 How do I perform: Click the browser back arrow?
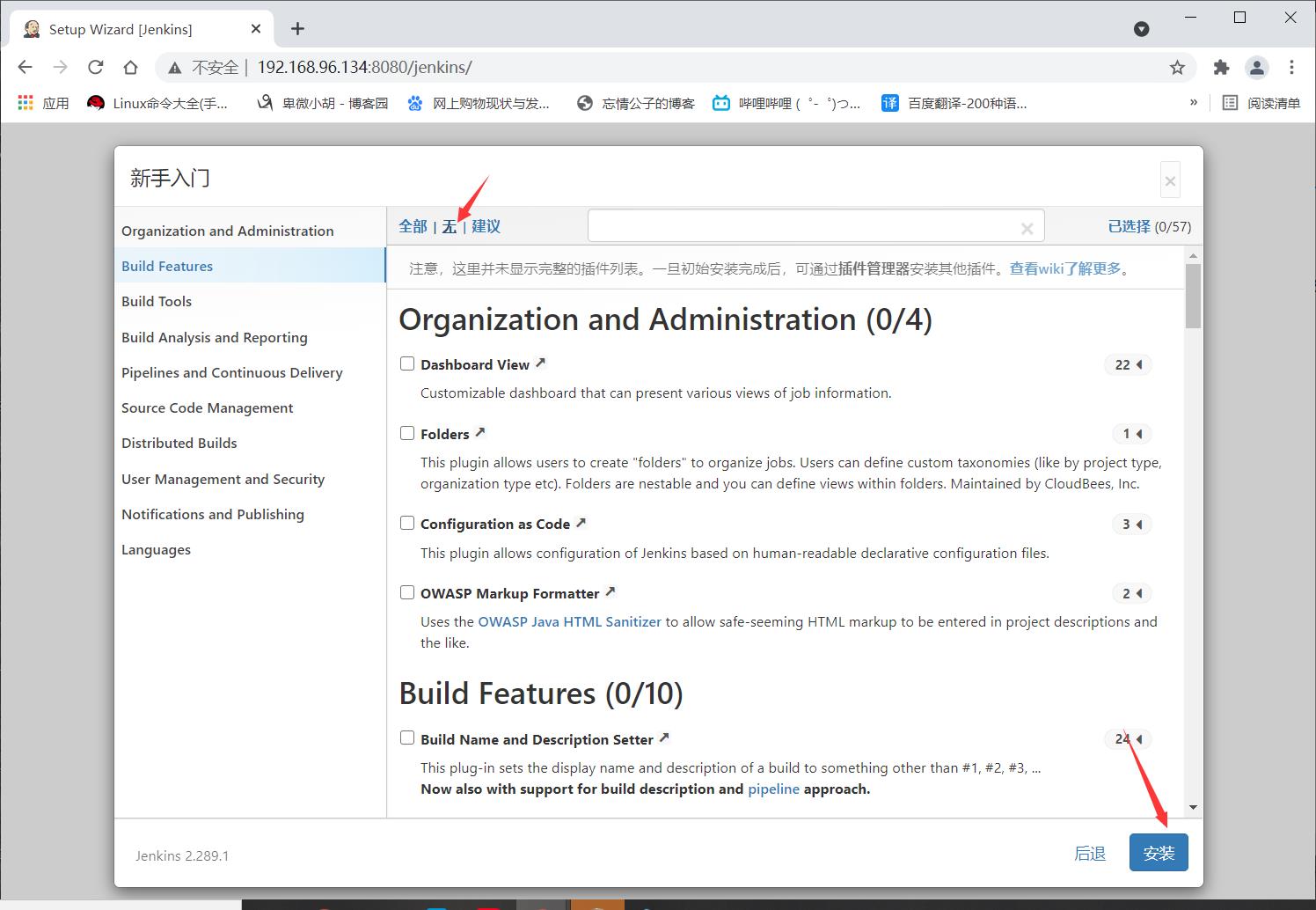(25, 67)
